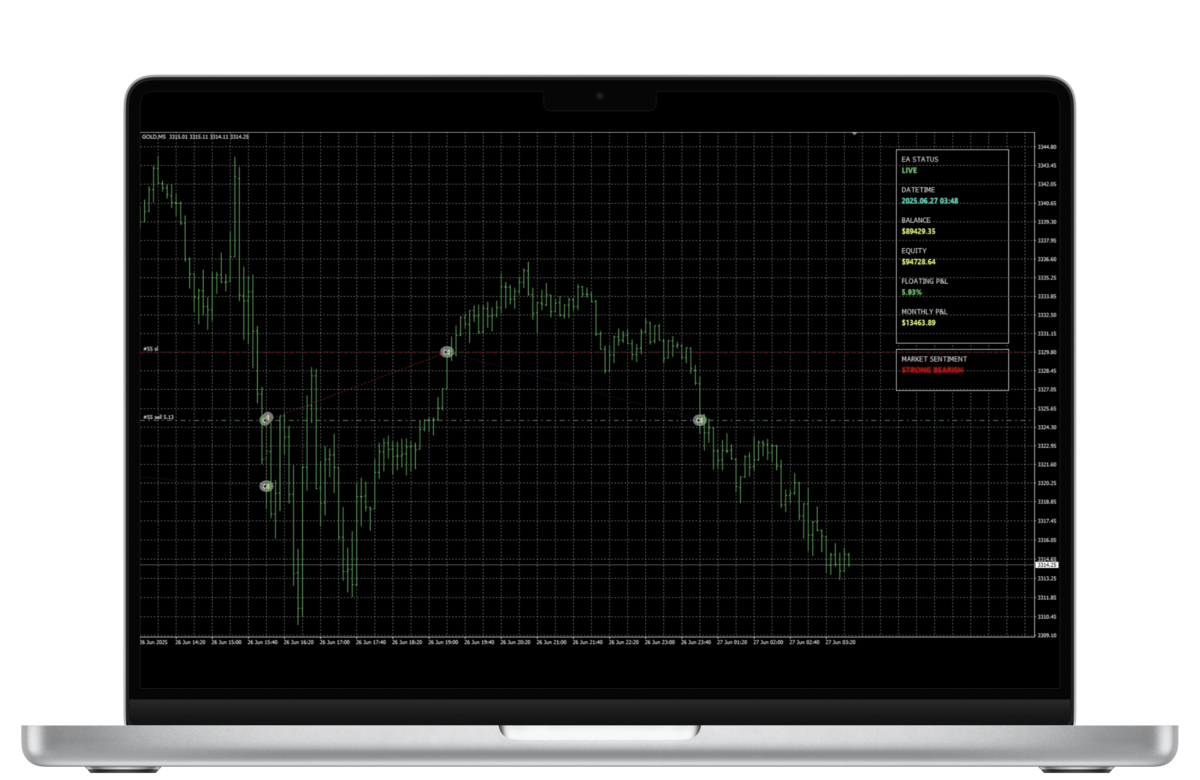Select the #55 sl order label
This screenshot has height=780, width=1200.
pyautogui.click(x=150, y=349)
